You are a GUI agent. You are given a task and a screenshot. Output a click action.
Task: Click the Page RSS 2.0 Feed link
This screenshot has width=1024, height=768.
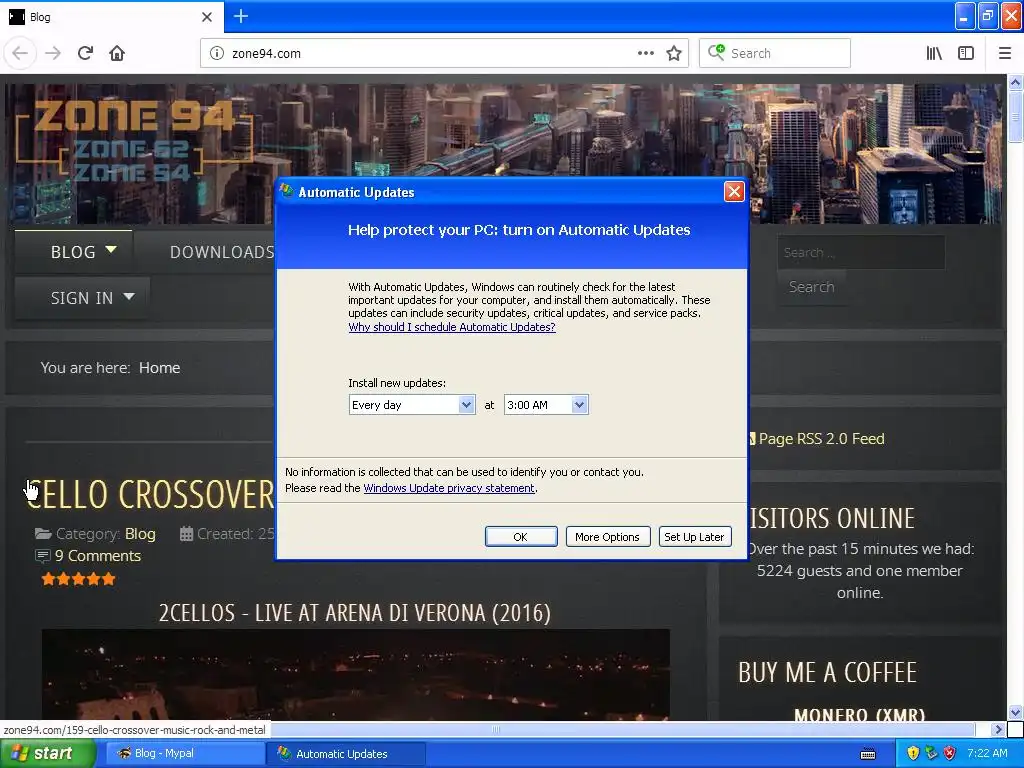coord(822,439)
